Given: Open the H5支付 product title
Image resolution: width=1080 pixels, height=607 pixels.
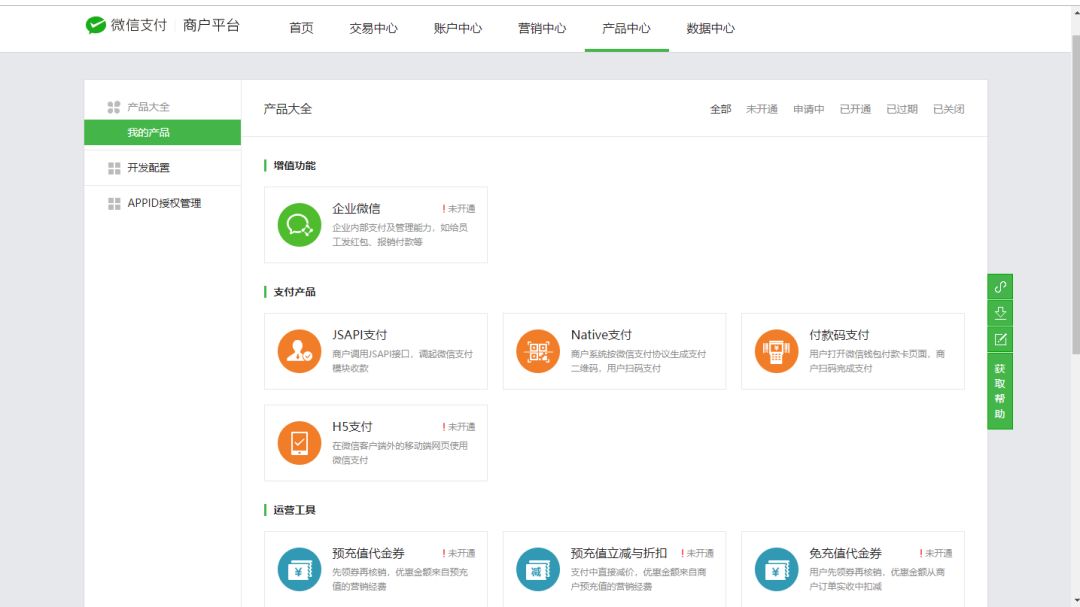Looking at the screenshot, I should [x=352, y=426].
